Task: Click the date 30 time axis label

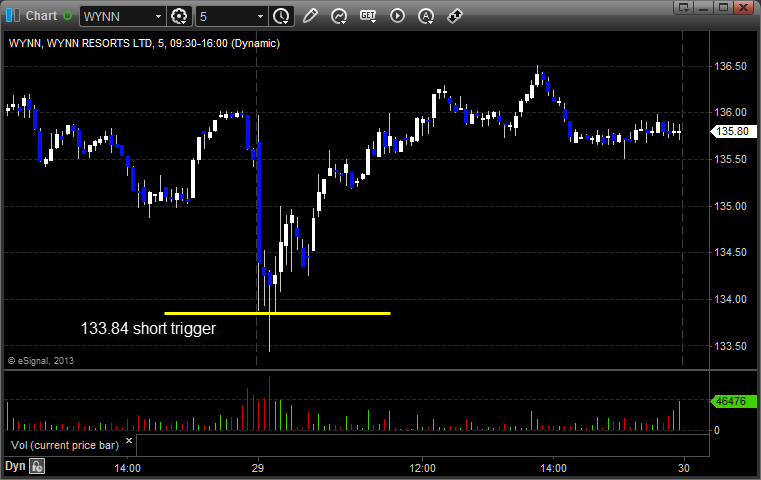Action: [683, 468]
